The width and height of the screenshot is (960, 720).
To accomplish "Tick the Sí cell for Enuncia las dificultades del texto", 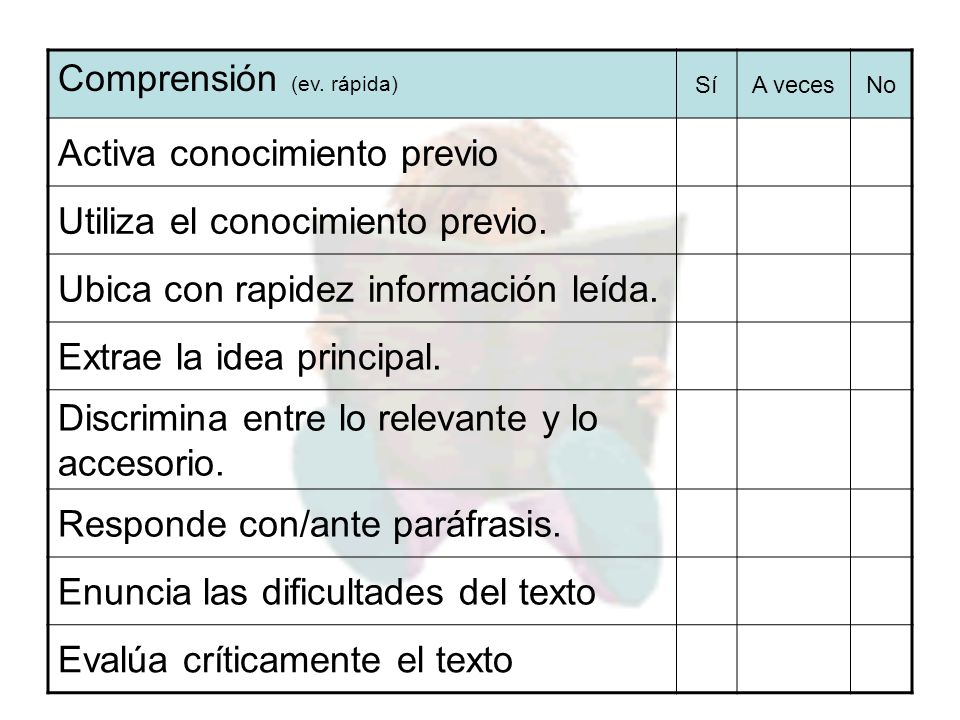I will point(707,591).
